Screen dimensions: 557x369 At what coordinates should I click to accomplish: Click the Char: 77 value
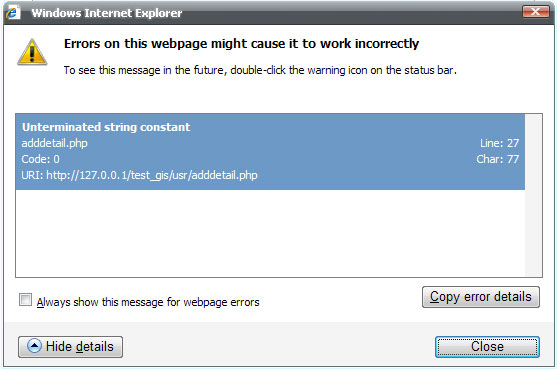coord(497,159)
